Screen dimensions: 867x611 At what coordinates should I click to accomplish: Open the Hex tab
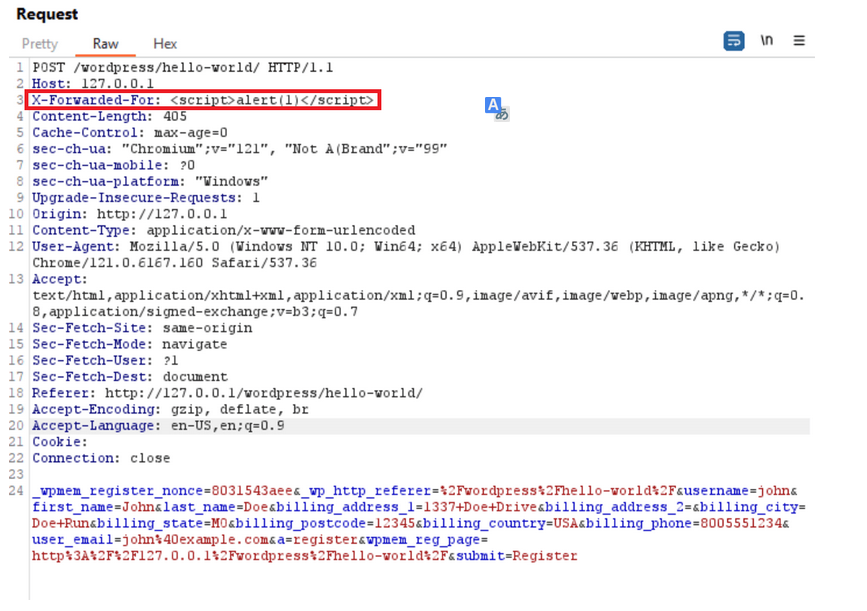(165, 44)
